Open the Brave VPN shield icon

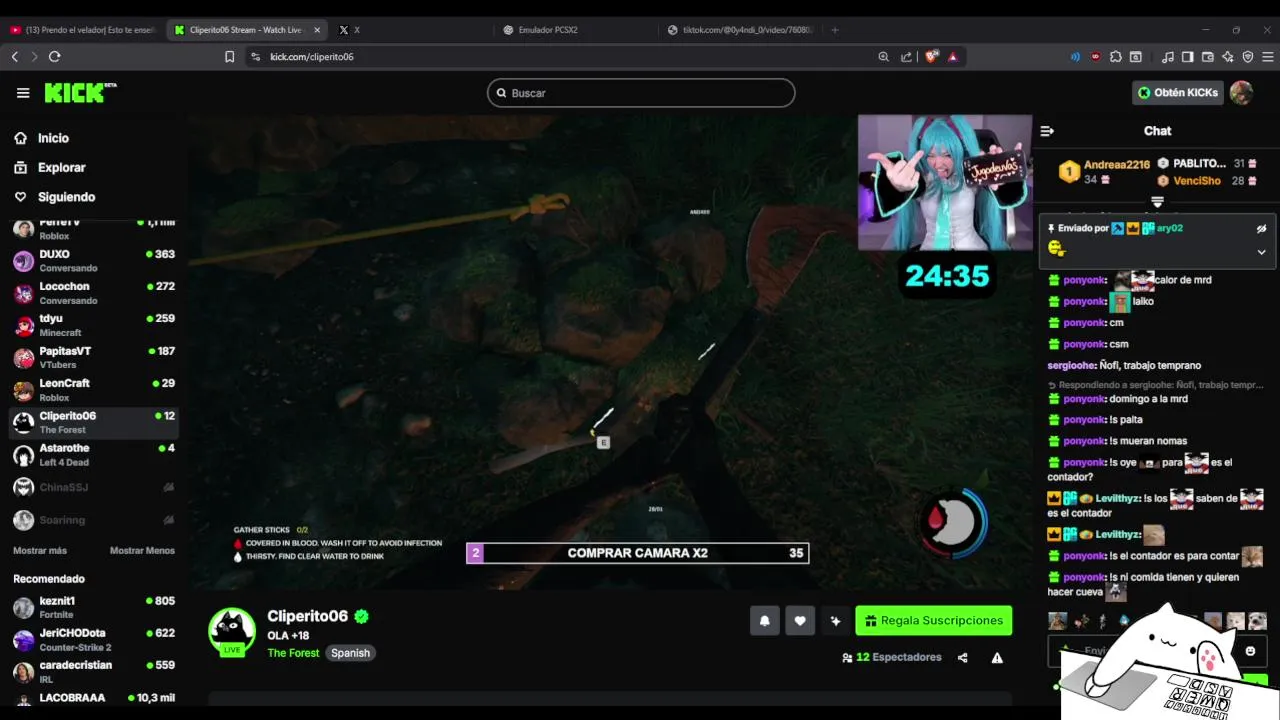point(1247,57)
